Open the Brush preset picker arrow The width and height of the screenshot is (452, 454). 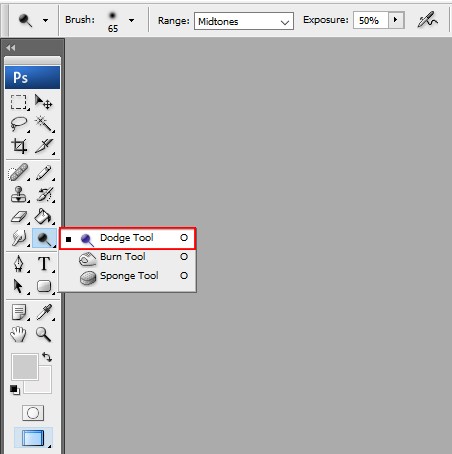click(131, 21)
